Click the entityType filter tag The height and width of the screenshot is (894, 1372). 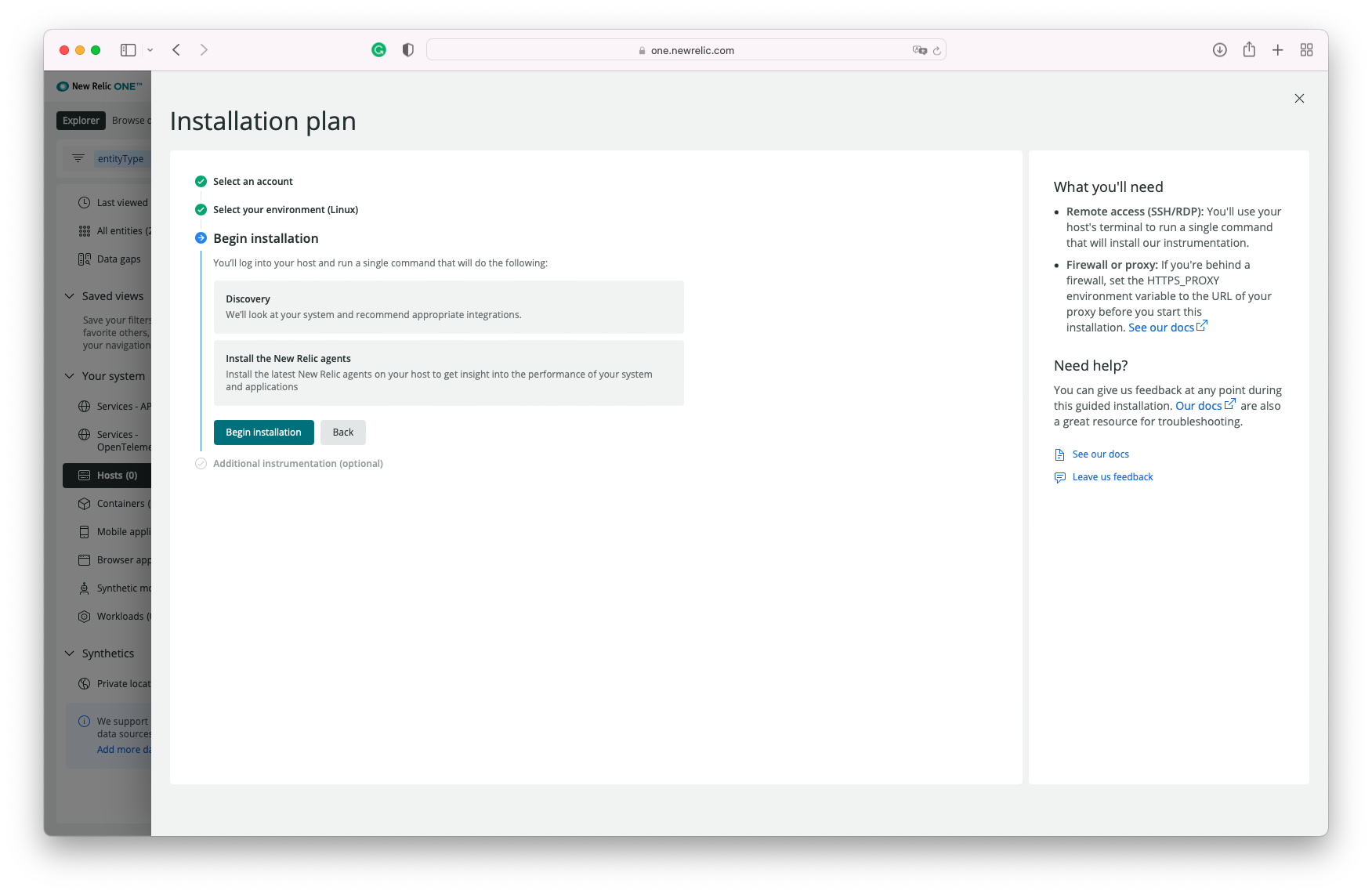click(x=121, y=159)
